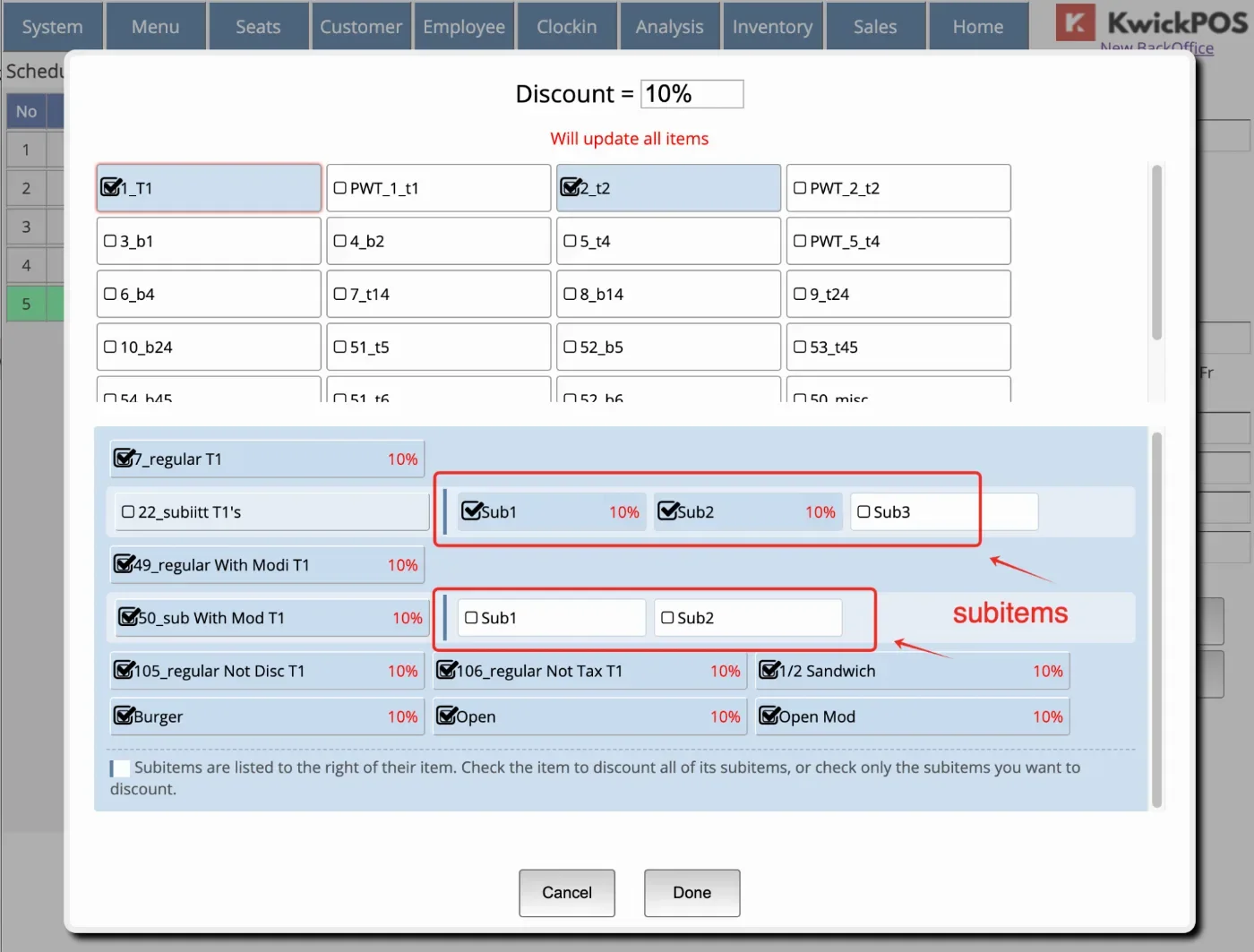1254x952 pixels.
Task: Check the Sub3 subitem checkbox
Action: (x=863, y=512)
